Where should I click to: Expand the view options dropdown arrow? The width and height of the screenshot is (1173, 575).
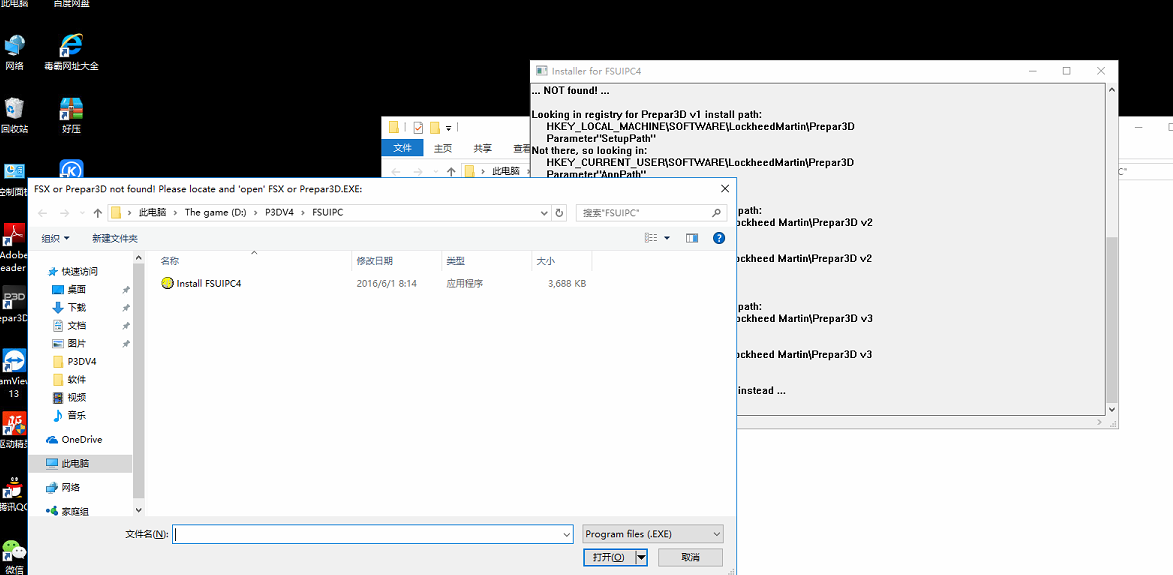click(x=667, y=238)
